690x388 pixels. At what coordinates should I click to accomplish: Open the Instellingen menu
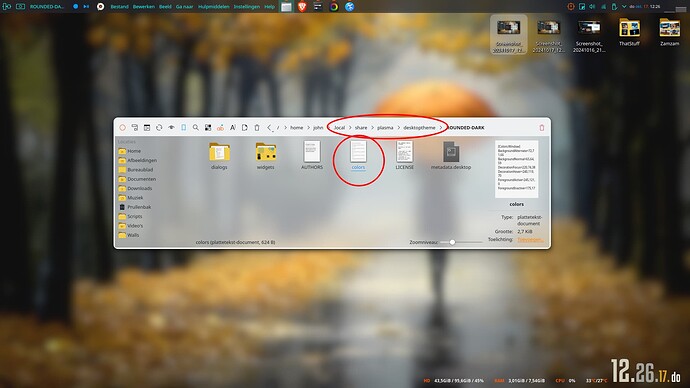(246, 7)
